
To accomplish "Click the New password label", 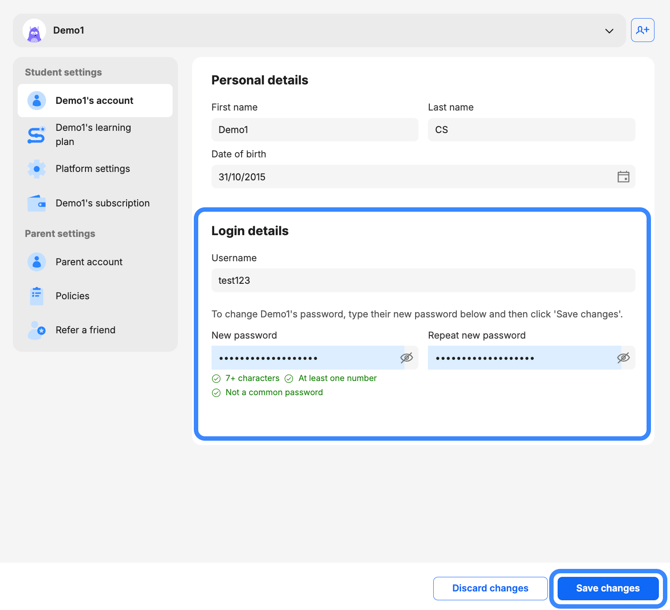I will click(244, 335).
